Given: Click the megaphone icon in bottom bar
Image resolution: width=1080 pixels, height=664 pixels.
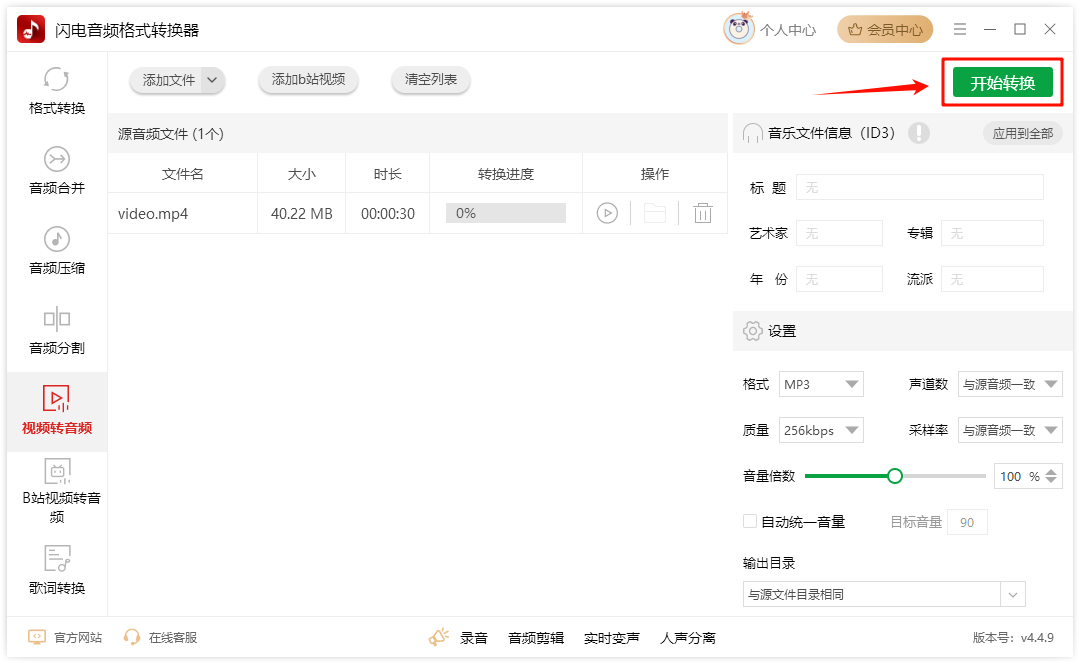Looking at the screenshot, I should pyautogui.click(x=439, y=637).
